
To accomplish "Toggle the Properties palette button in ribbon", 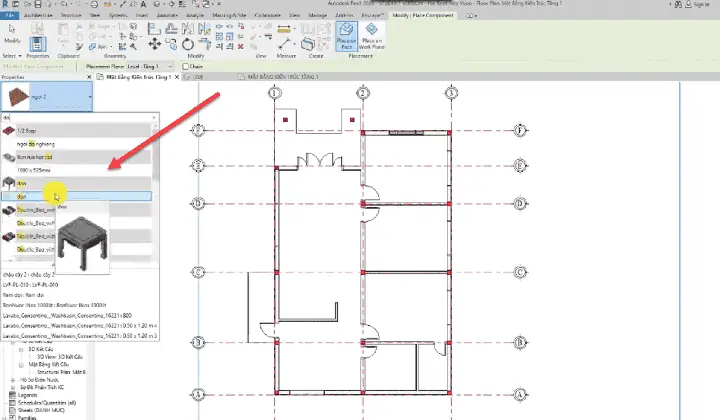I will coord(38,44).
